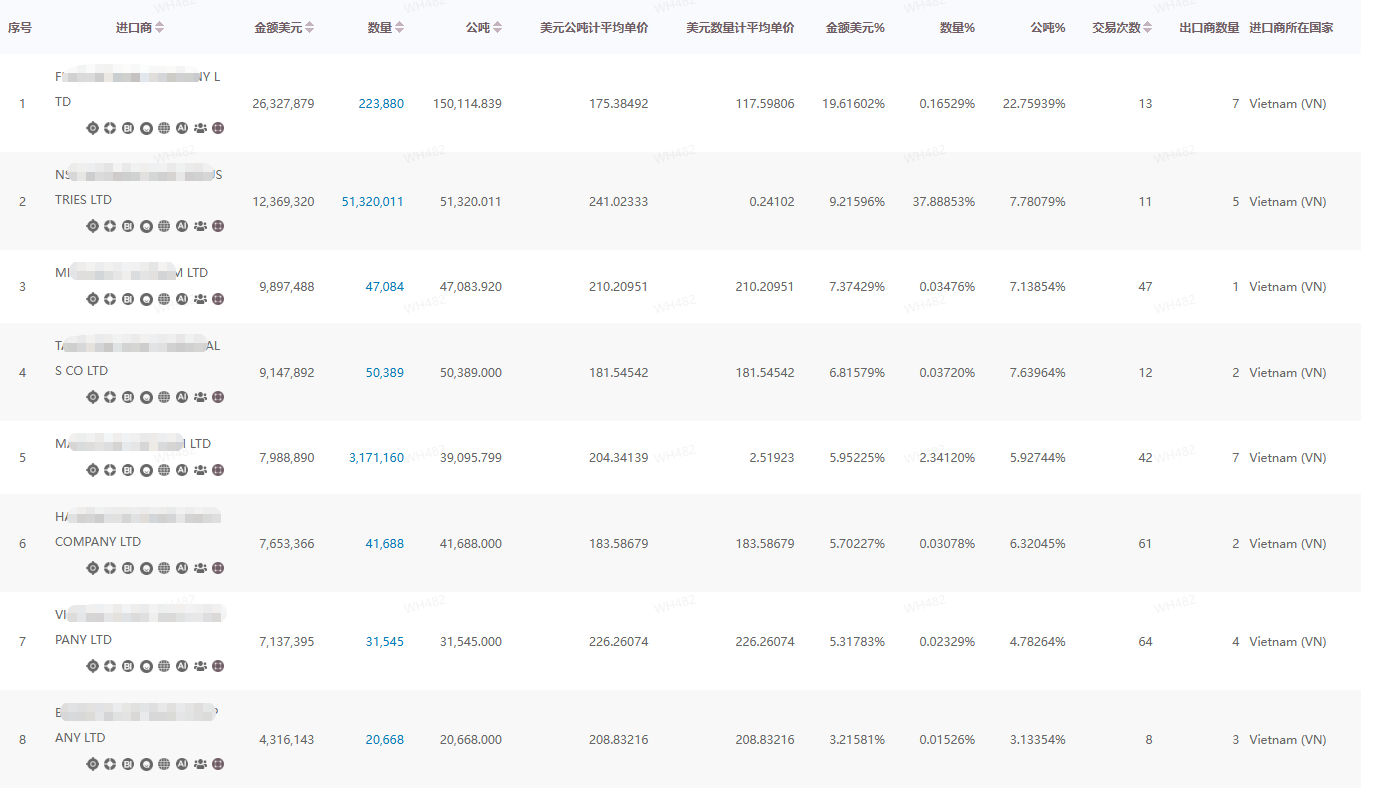Click the AI icon in row 8

(x=182, y=764)
